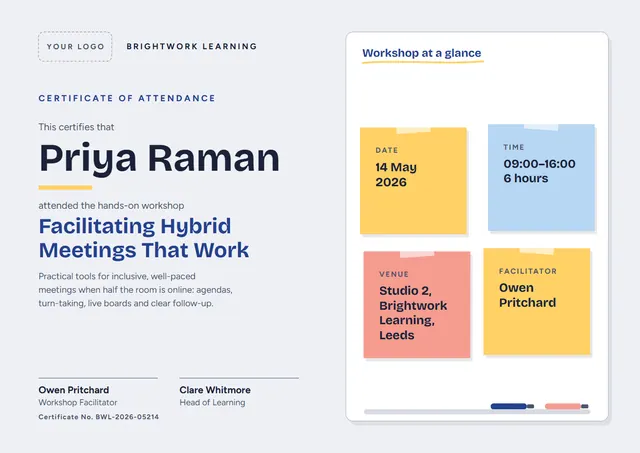Screen dimensions: 640x453
Task: Click the FACILITATOR label on yellow note
Action: point(528,271)
